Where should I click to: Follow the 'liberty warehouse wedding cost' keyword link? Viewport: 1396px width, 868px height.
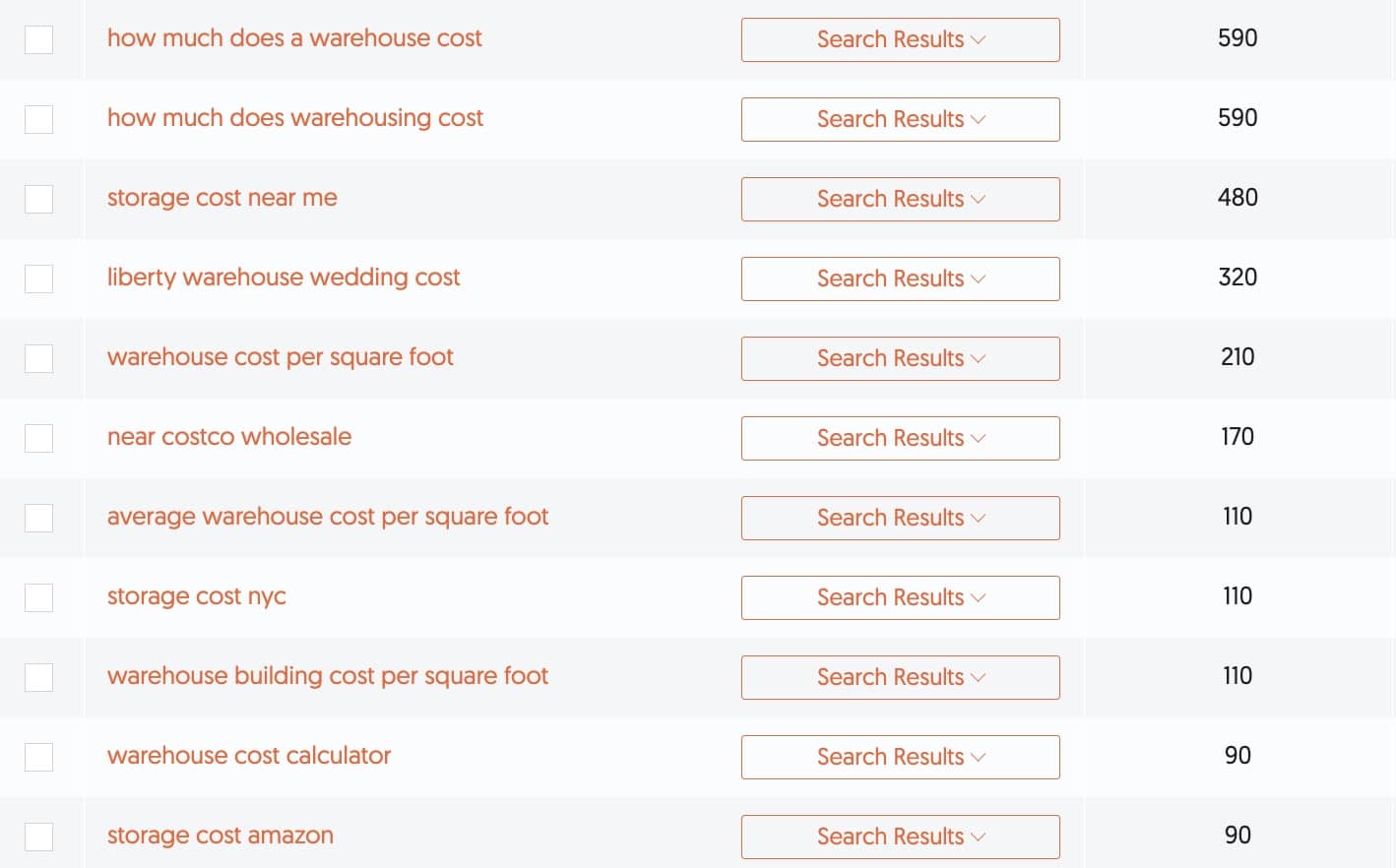coord(284,278)
